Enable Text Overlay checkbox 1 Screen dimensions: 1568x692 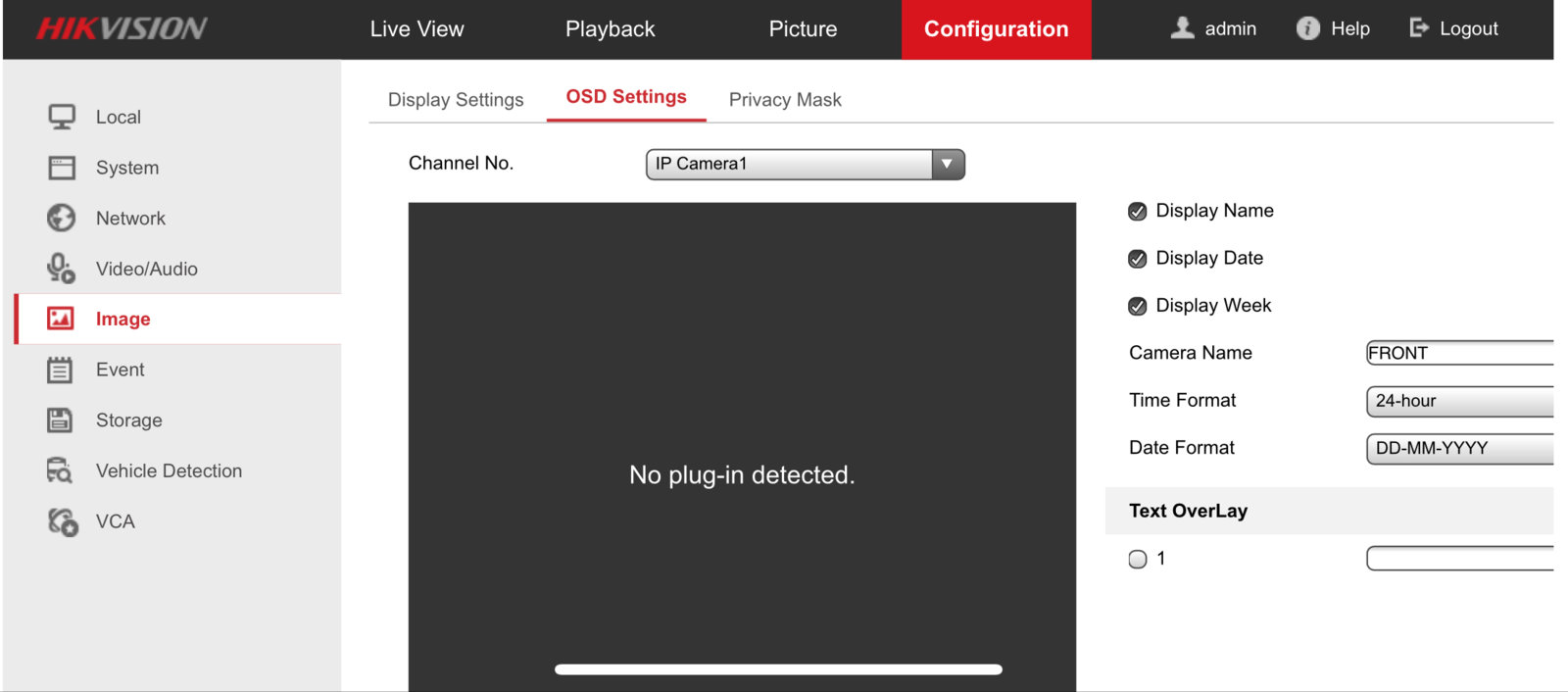[x=1138, y=560]
